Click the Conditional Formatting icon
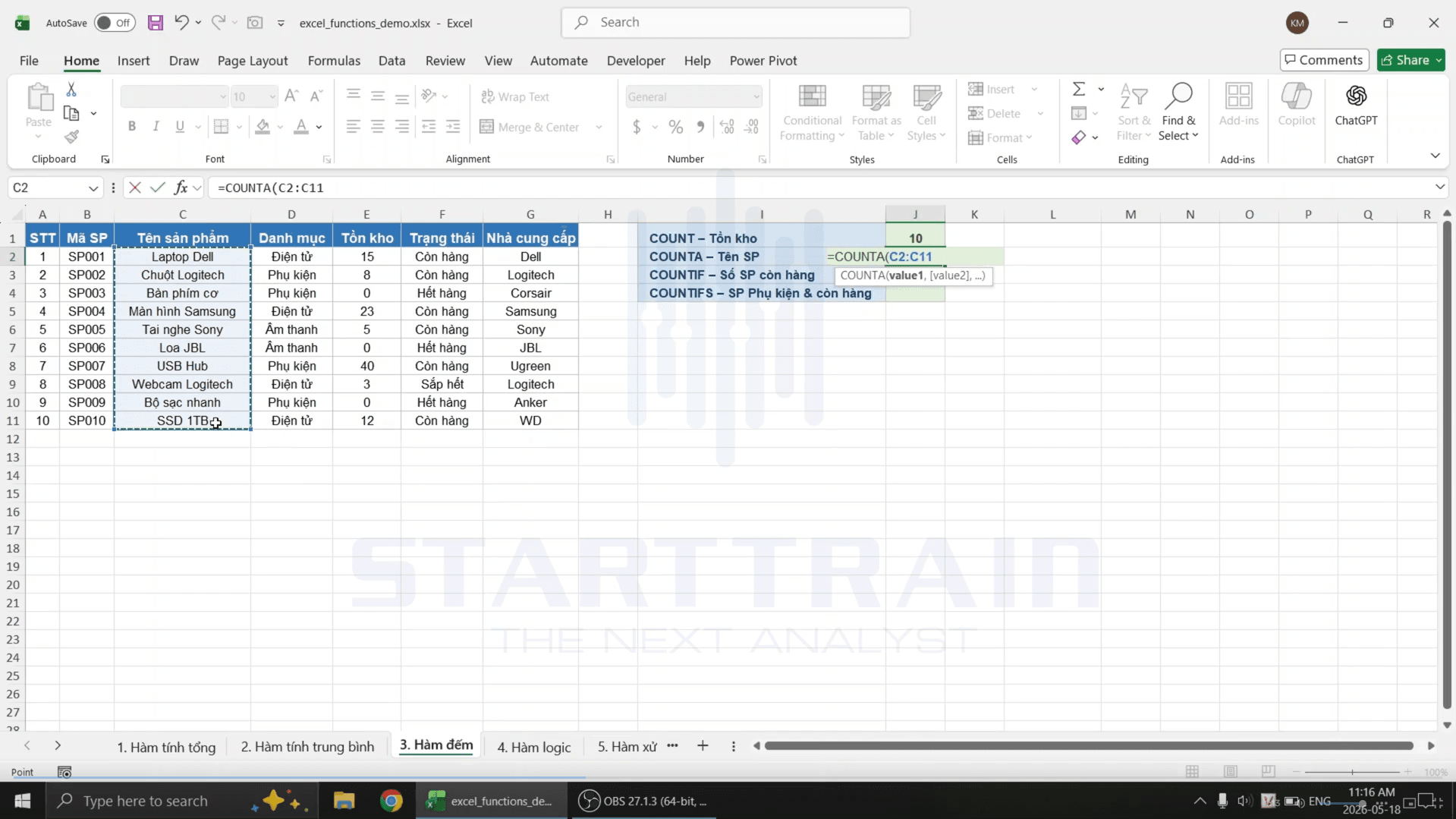1456x819 pixels. pyautogui.click(x=812, y=112)
